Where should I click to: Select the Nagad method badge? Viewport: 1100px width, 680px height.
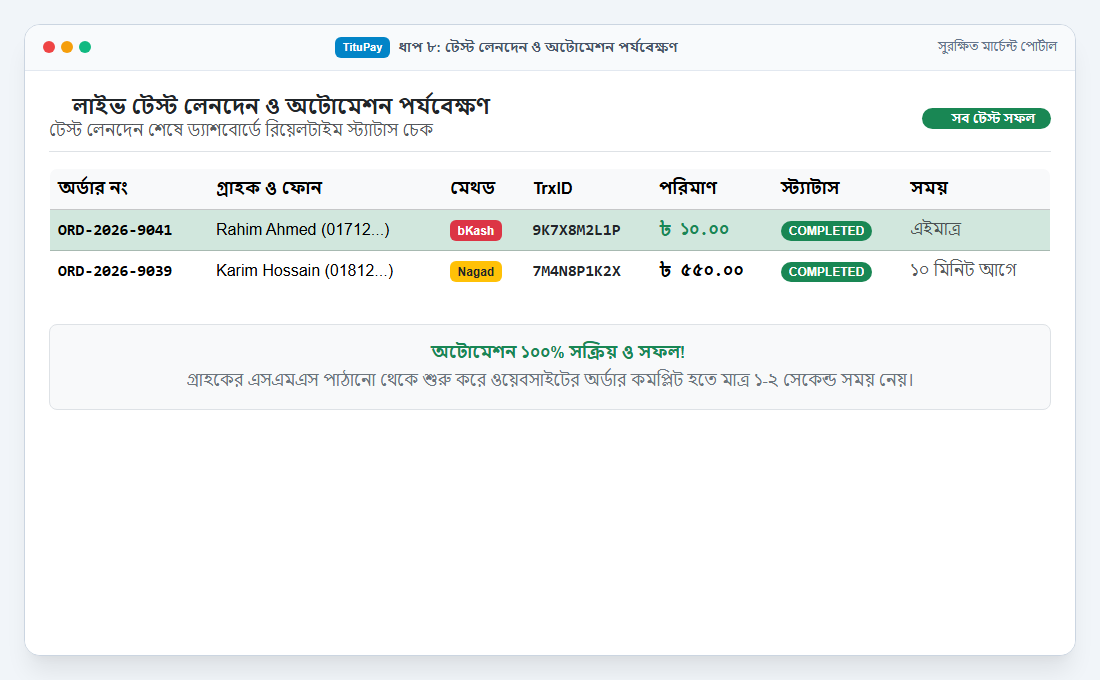[476, 272]
